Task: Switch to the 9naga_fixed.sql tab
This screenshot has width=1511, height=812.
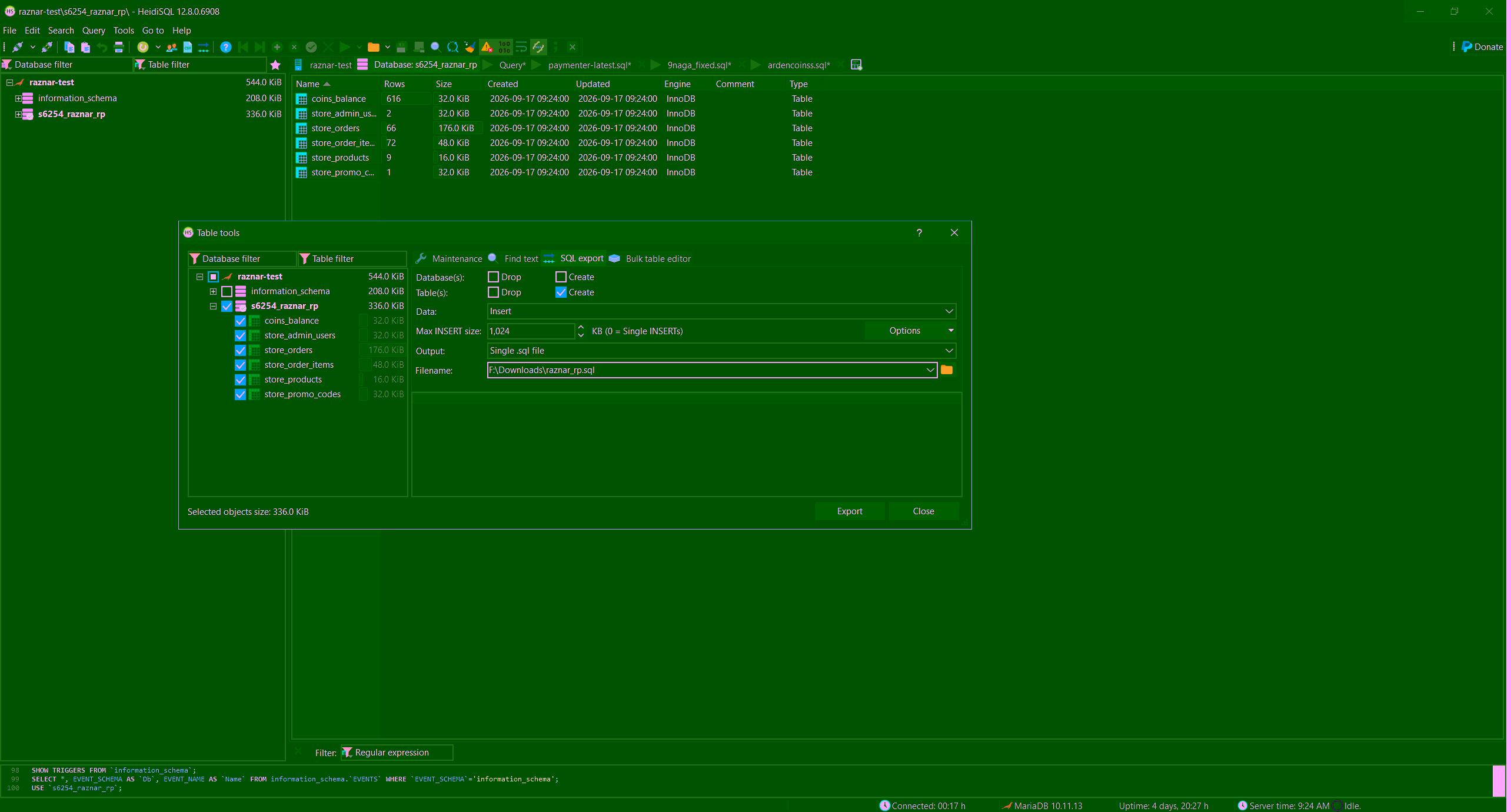Action: 699,65
